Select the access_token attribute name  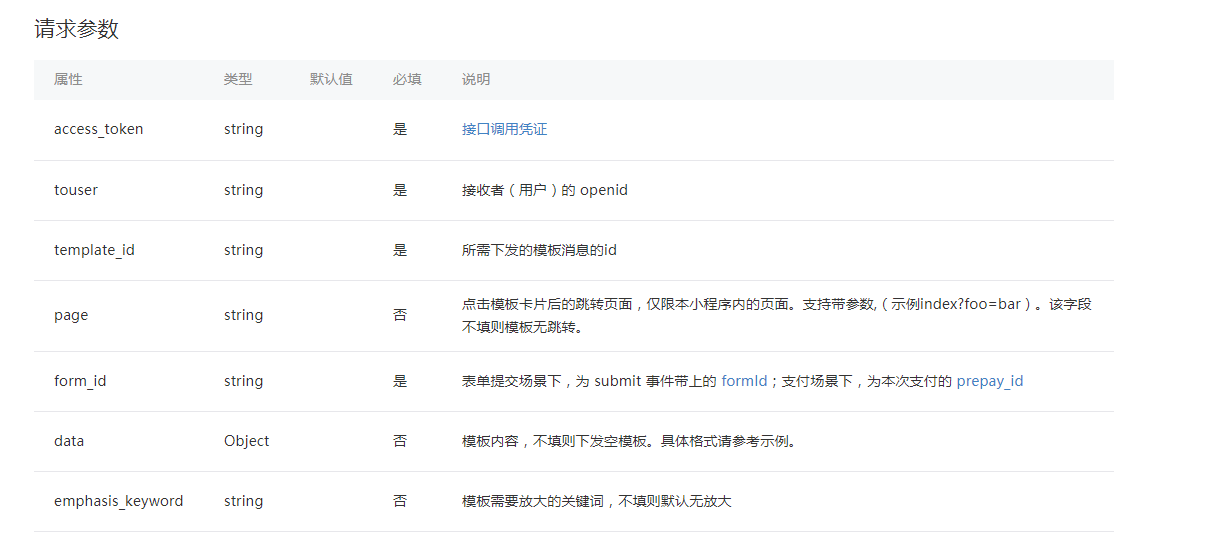point(98,129)
